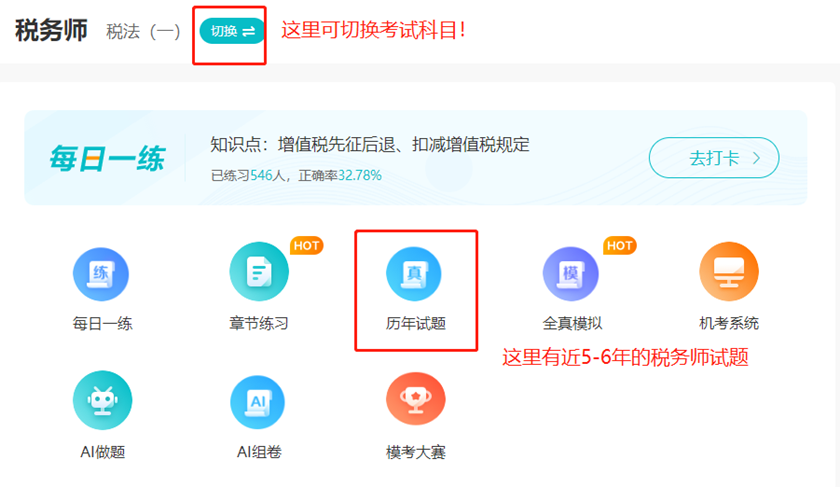Click the AI组卷 text label
Viewport: 840px width, 487px height.
[x=259, y=452]
